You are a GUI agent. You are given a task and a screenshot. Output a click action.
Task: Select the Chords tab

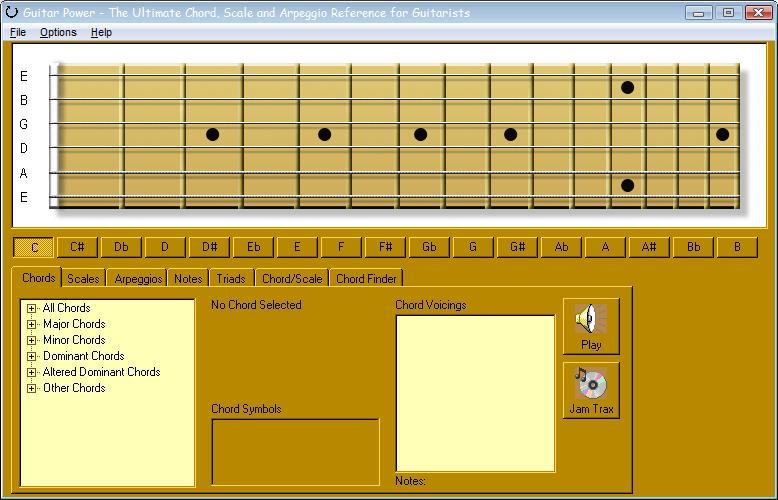pos(38,277)
